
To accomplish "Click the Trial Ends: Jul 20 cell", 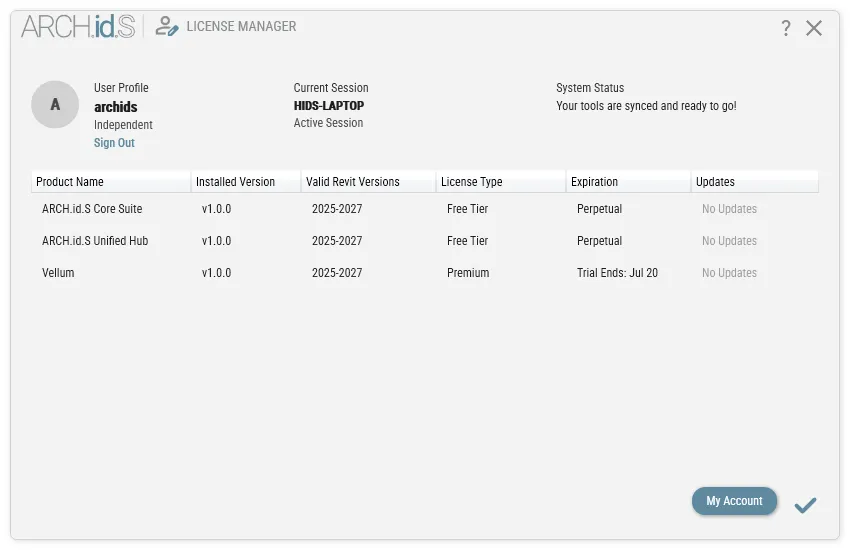I will (x=617, y=273).
